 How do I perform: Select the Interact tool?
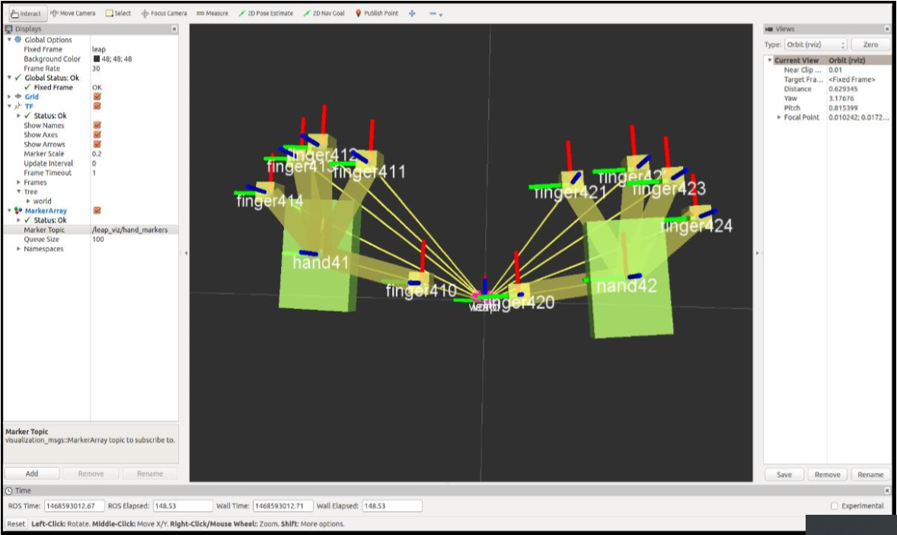(x=25, y=13)
